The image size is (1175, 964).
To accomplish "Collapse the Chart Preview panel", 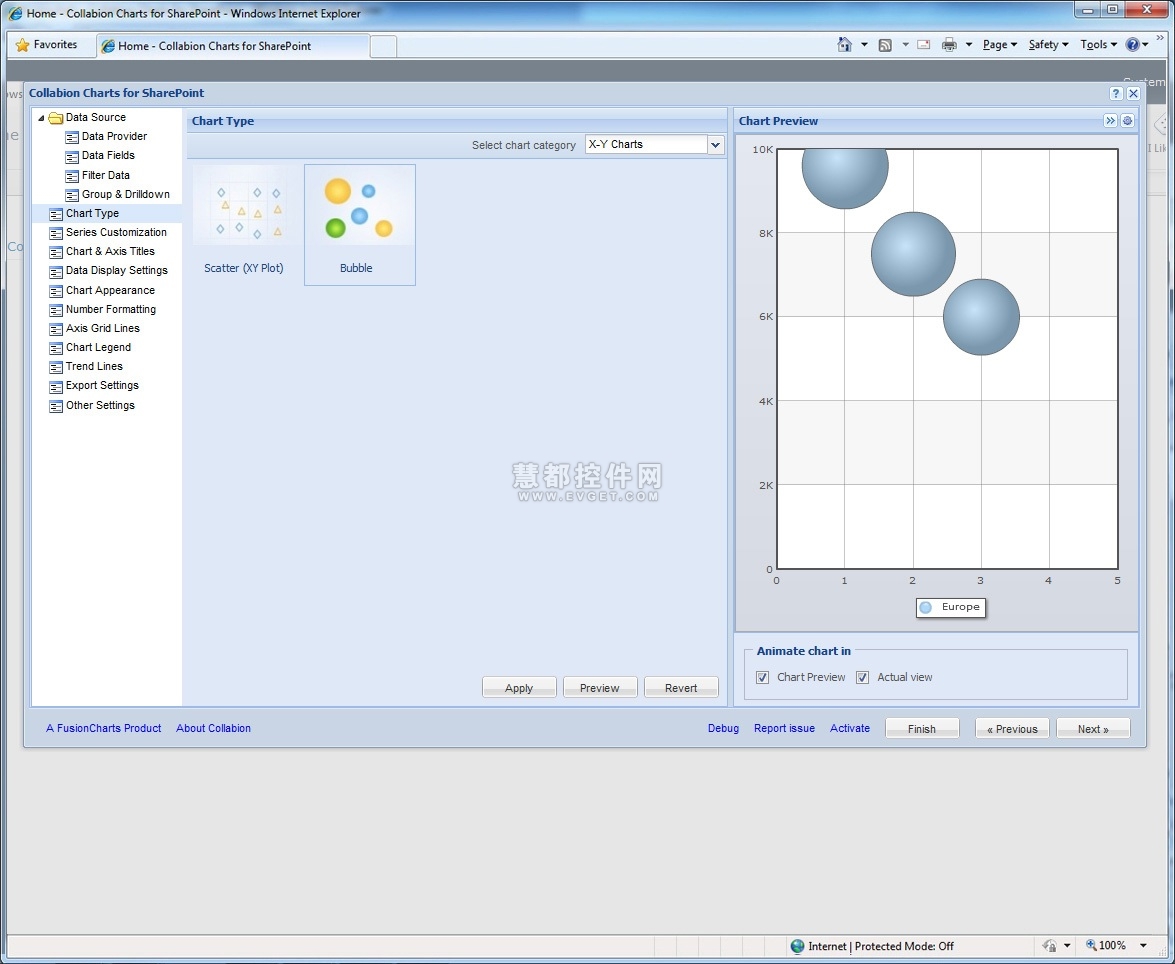I will click(1111, 121).
